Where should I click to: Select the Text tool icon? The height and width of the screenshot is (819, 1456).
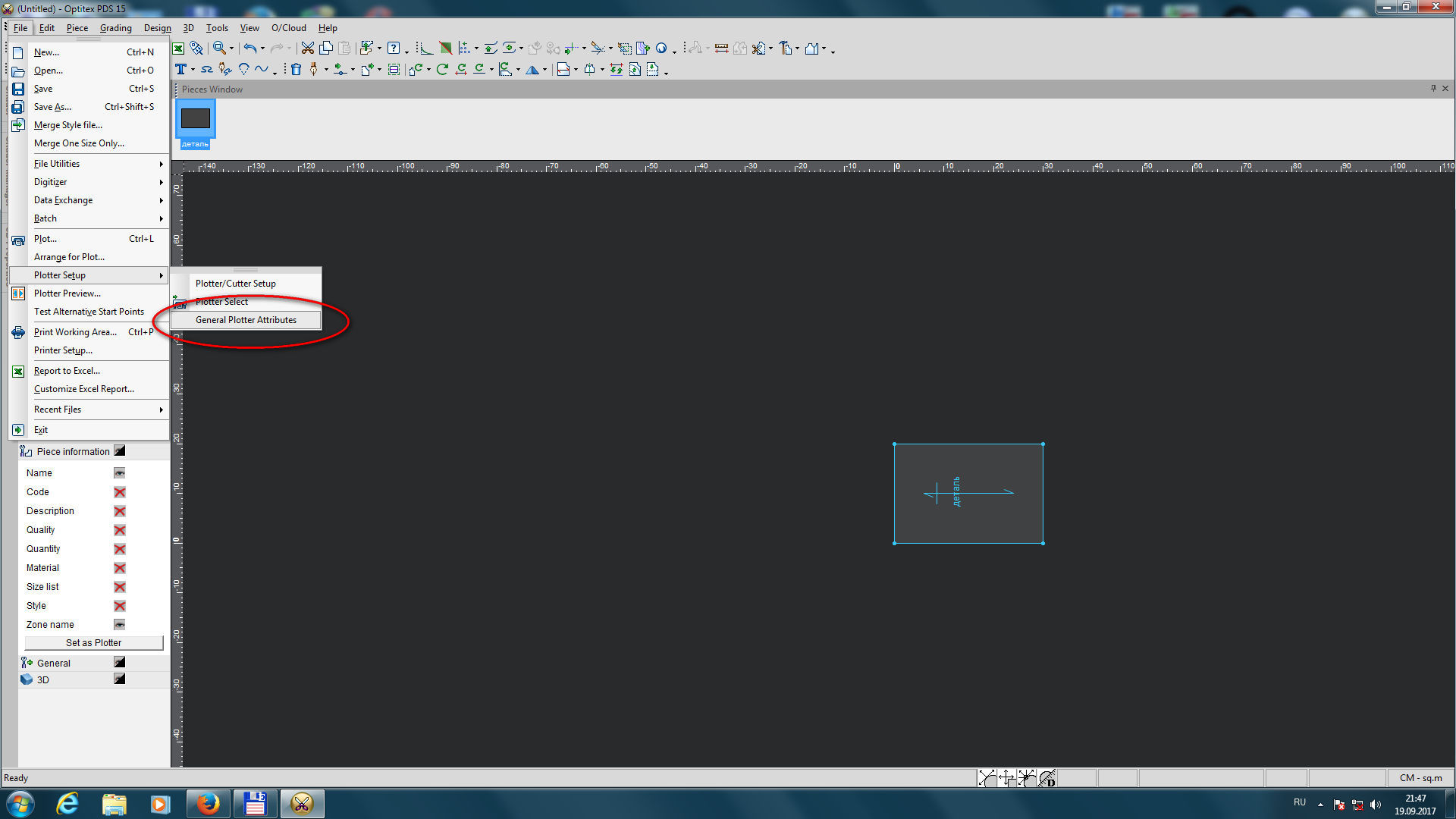click(x=180, y=70)
